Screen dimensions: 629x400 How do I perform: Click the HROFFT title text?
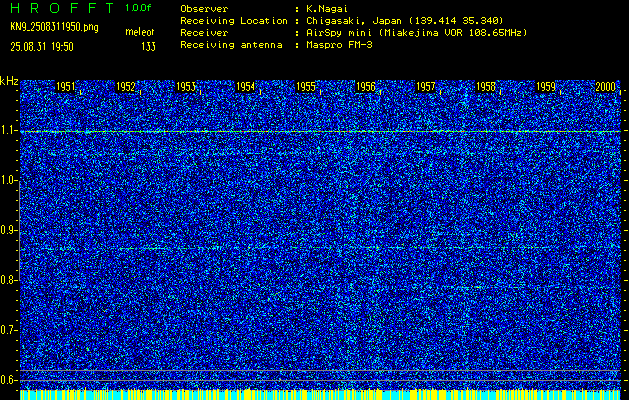tap(62, 8)
